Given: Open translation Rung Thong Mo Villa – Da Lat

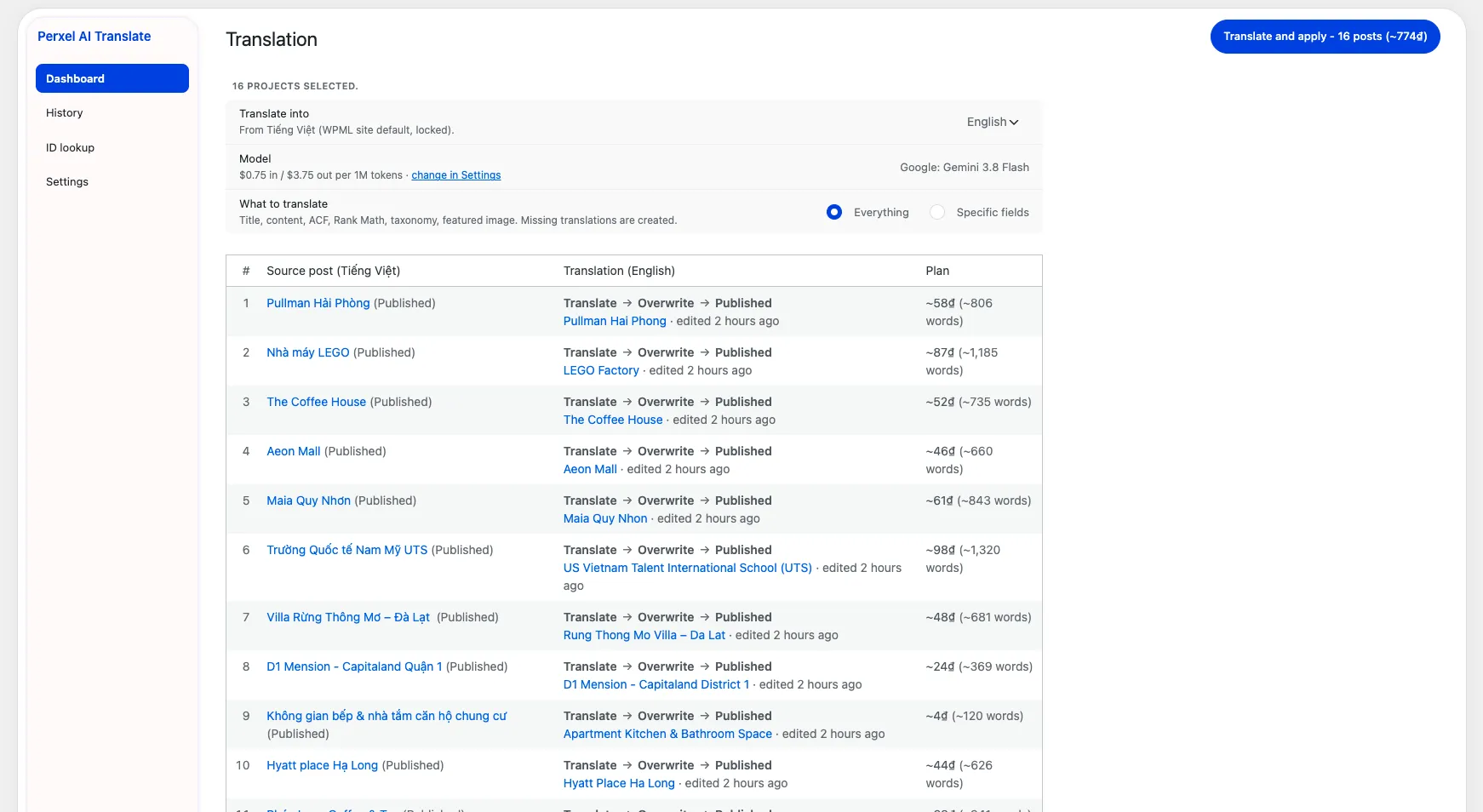Looking at the screenshot, I should tap(644, 635).
